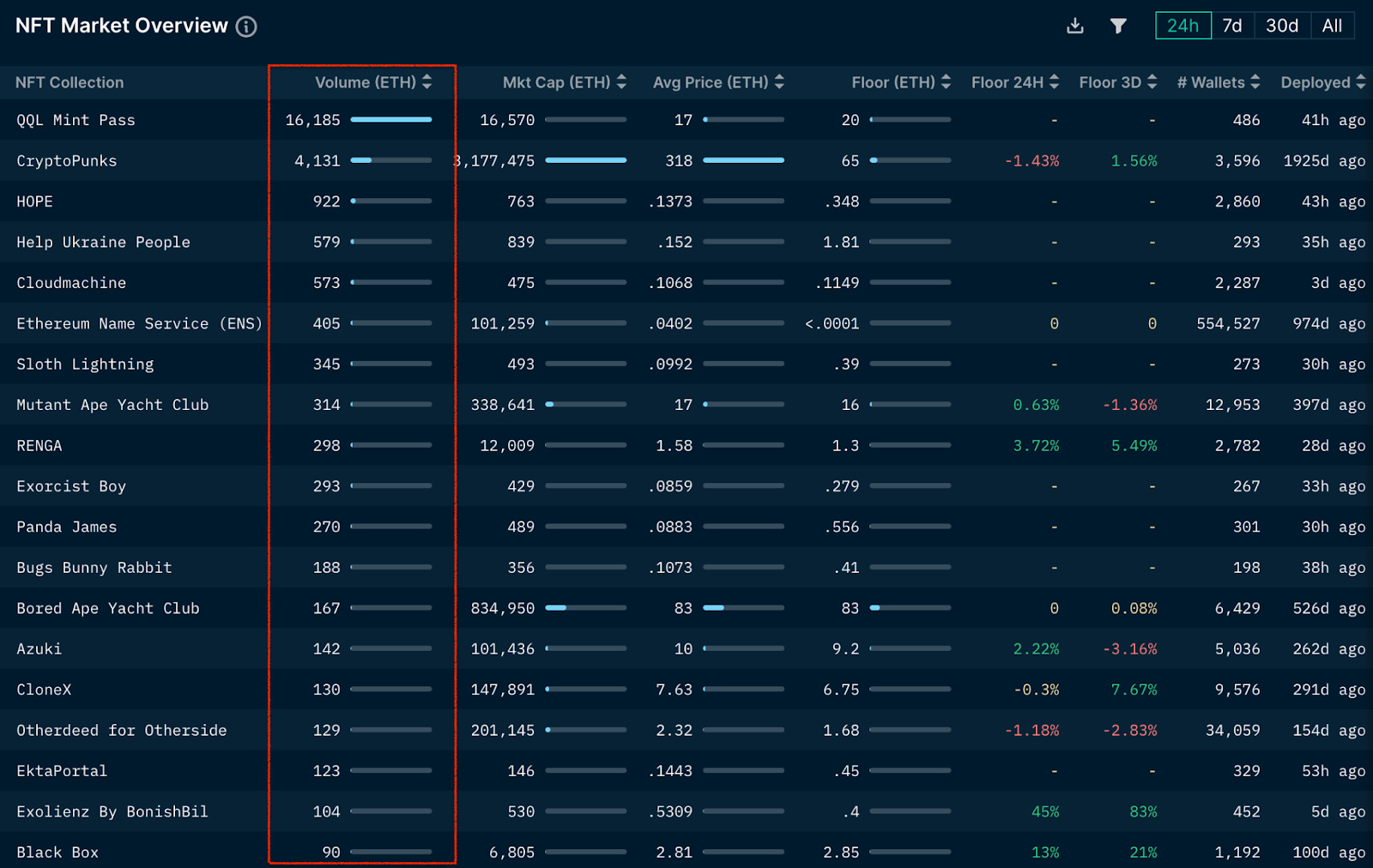Click CryptoPunks volume value 4,131
Screen dimensions: 1373x868
point(318,160)
